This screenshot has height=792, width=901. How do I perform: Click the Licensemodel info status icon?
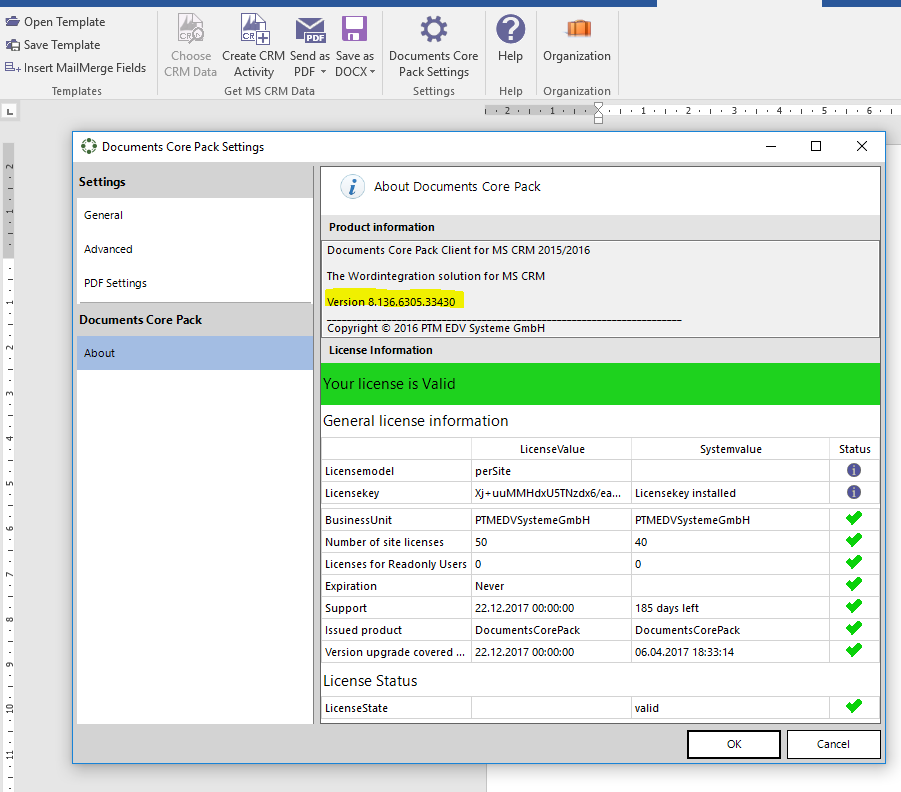pyautogui.click(x=854, y=470)
